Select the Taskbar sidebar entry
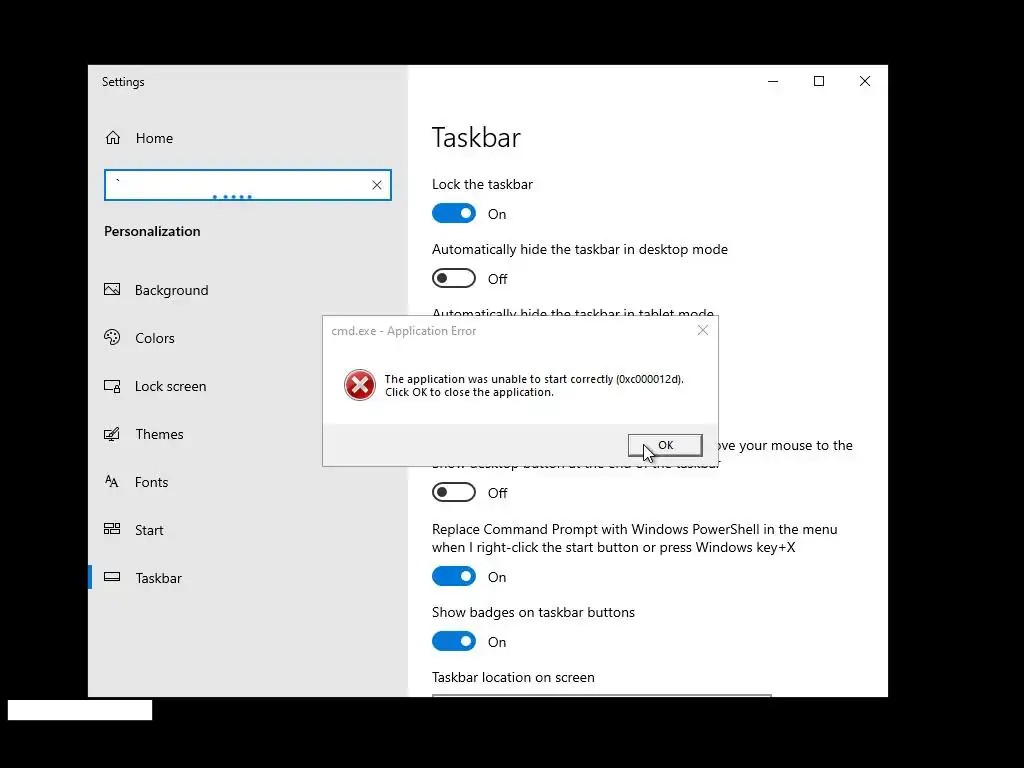Viewport: 1024px width, 768px height. [248, 578]
